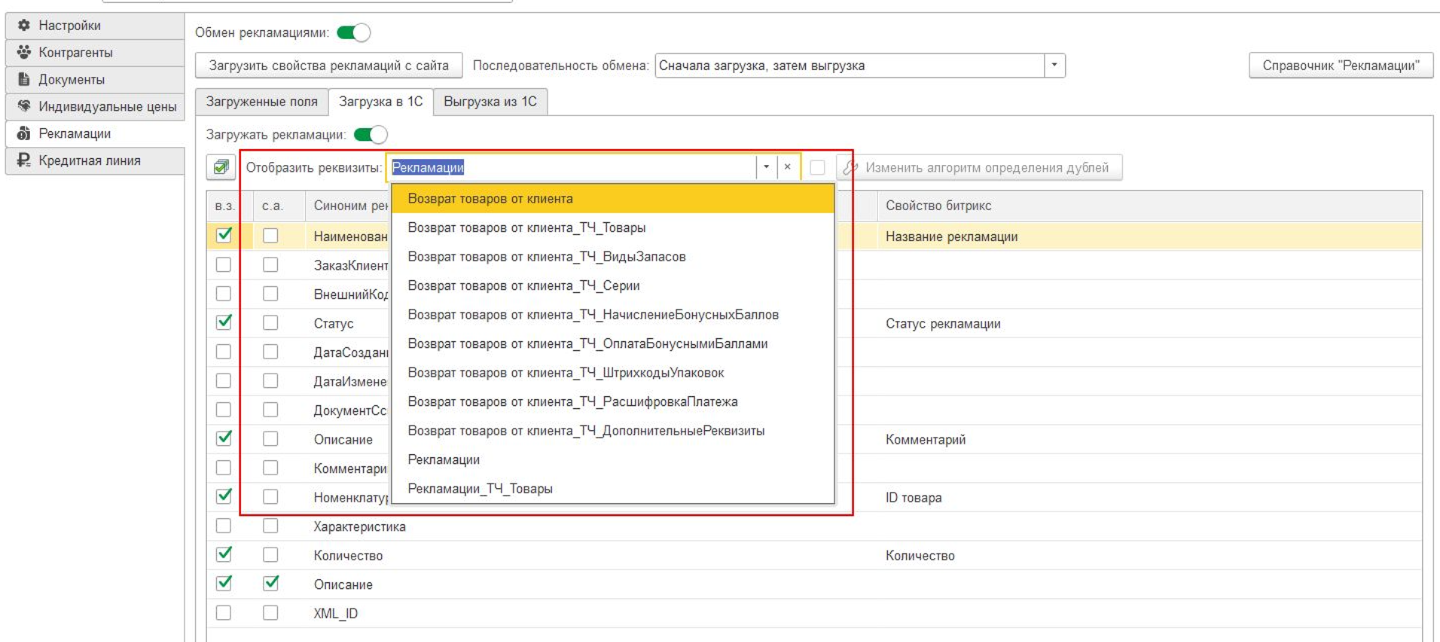Collapse the Отобразить реквизиты dropdown arrow

(766, 168)
